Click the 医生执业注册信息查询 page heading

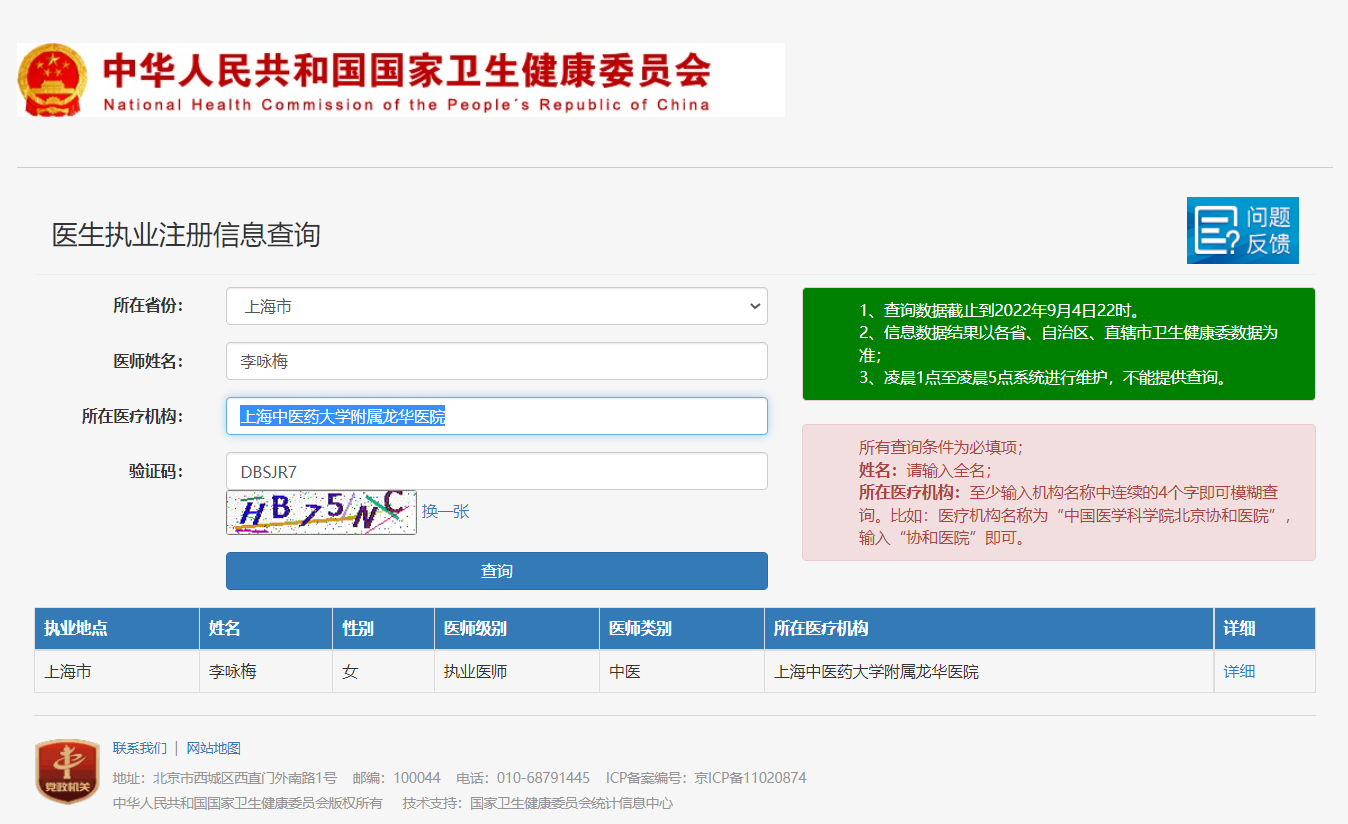(186, 235)
